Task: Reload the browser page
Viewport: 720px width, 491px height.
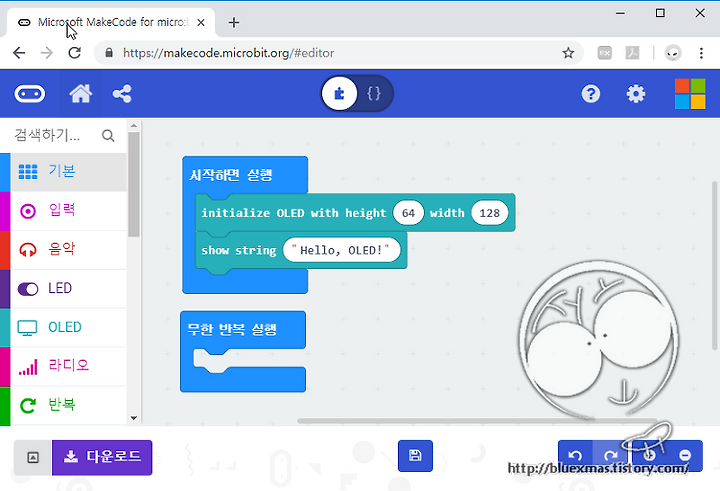Action: click(x=74, y=53)
